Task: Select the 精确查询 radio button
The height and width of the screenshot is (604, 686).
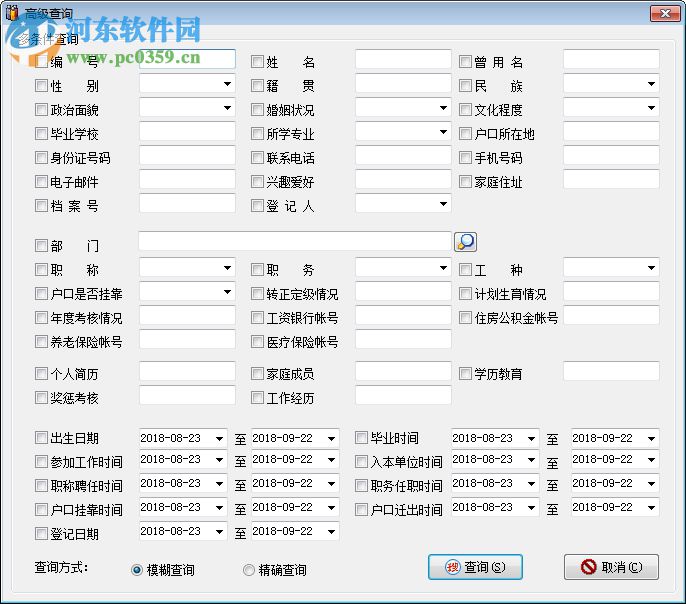Action: tap(248, 570)
